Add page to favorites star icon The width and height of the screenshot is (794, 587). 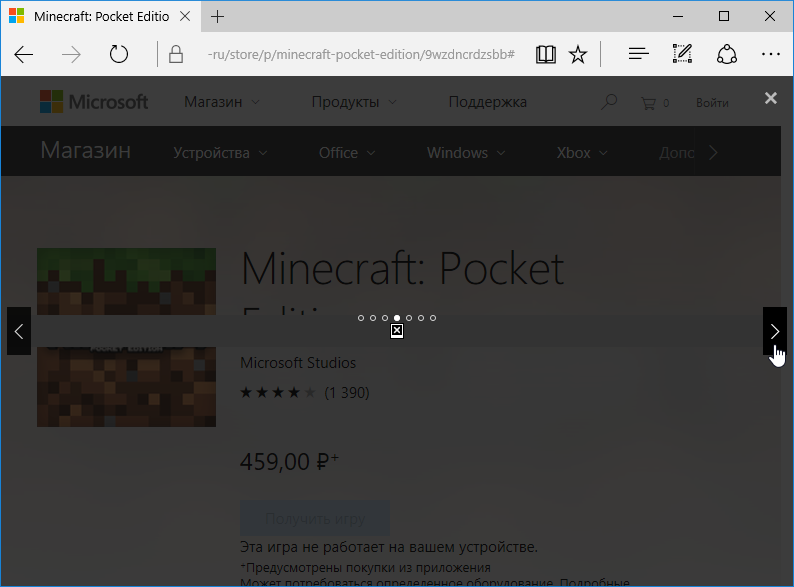(578, 54)
